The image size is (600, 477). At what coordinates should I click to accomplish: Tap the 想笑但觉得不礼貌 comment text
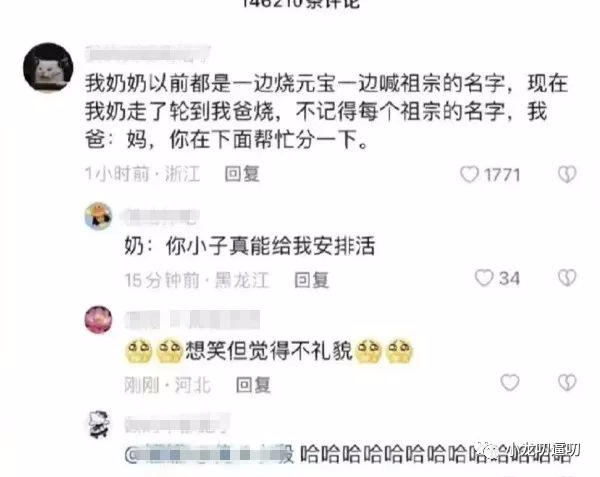pyautogui.click(x=269, y=350)
